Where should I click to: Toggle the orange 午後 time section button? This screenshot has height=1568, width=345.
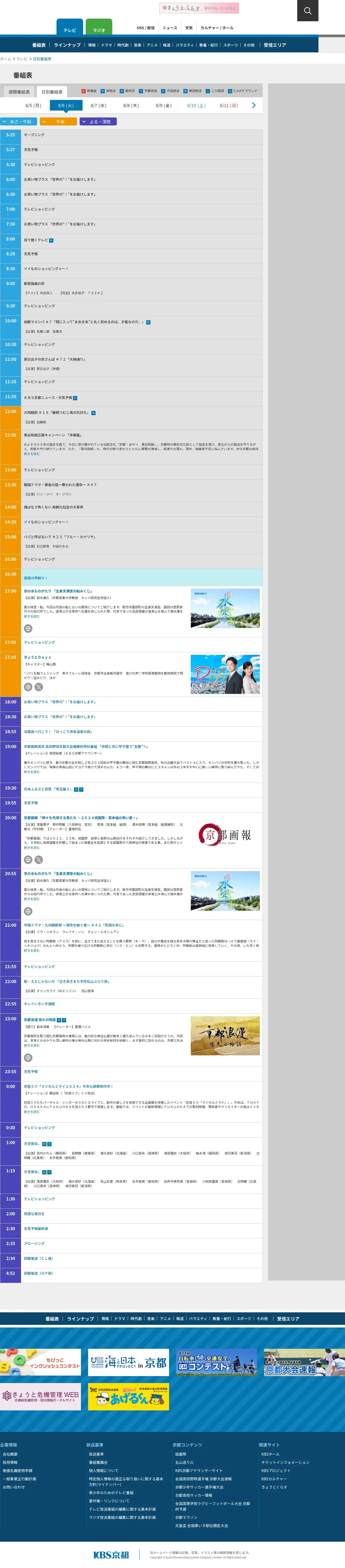(58, 122)
